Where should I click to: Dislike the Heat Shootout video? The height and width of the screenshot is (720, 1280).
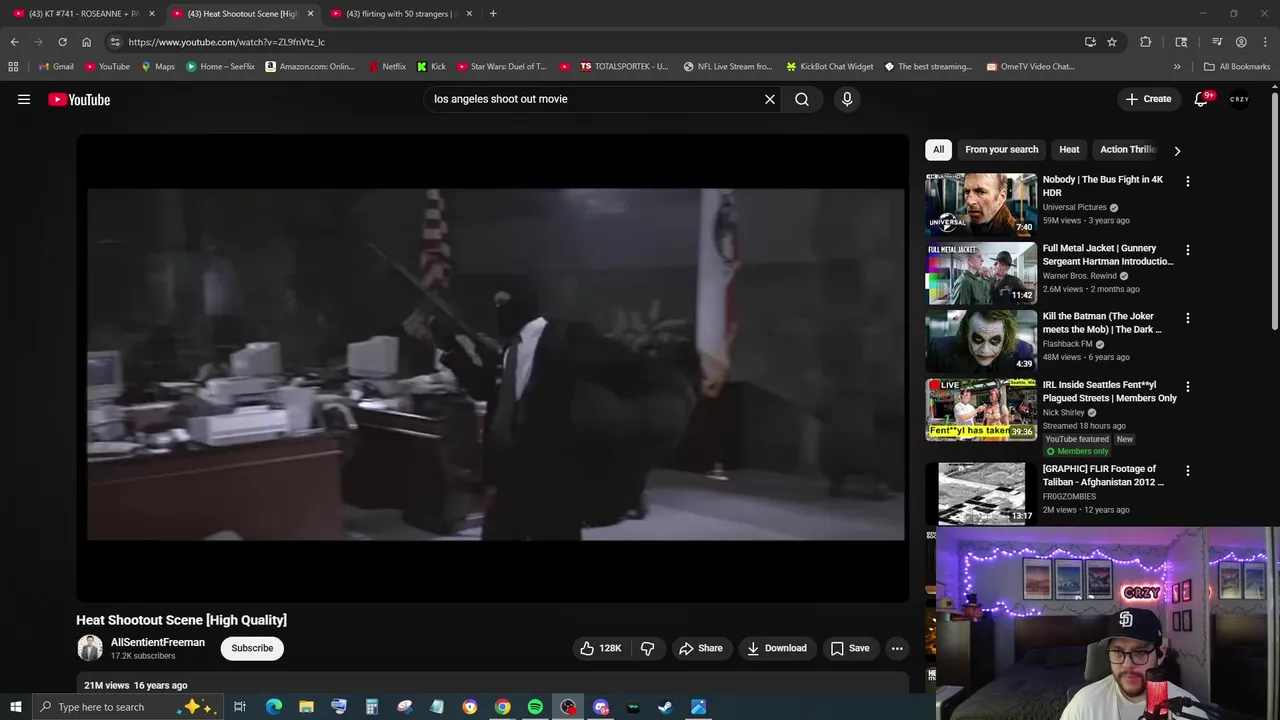[x=648, y=648]
